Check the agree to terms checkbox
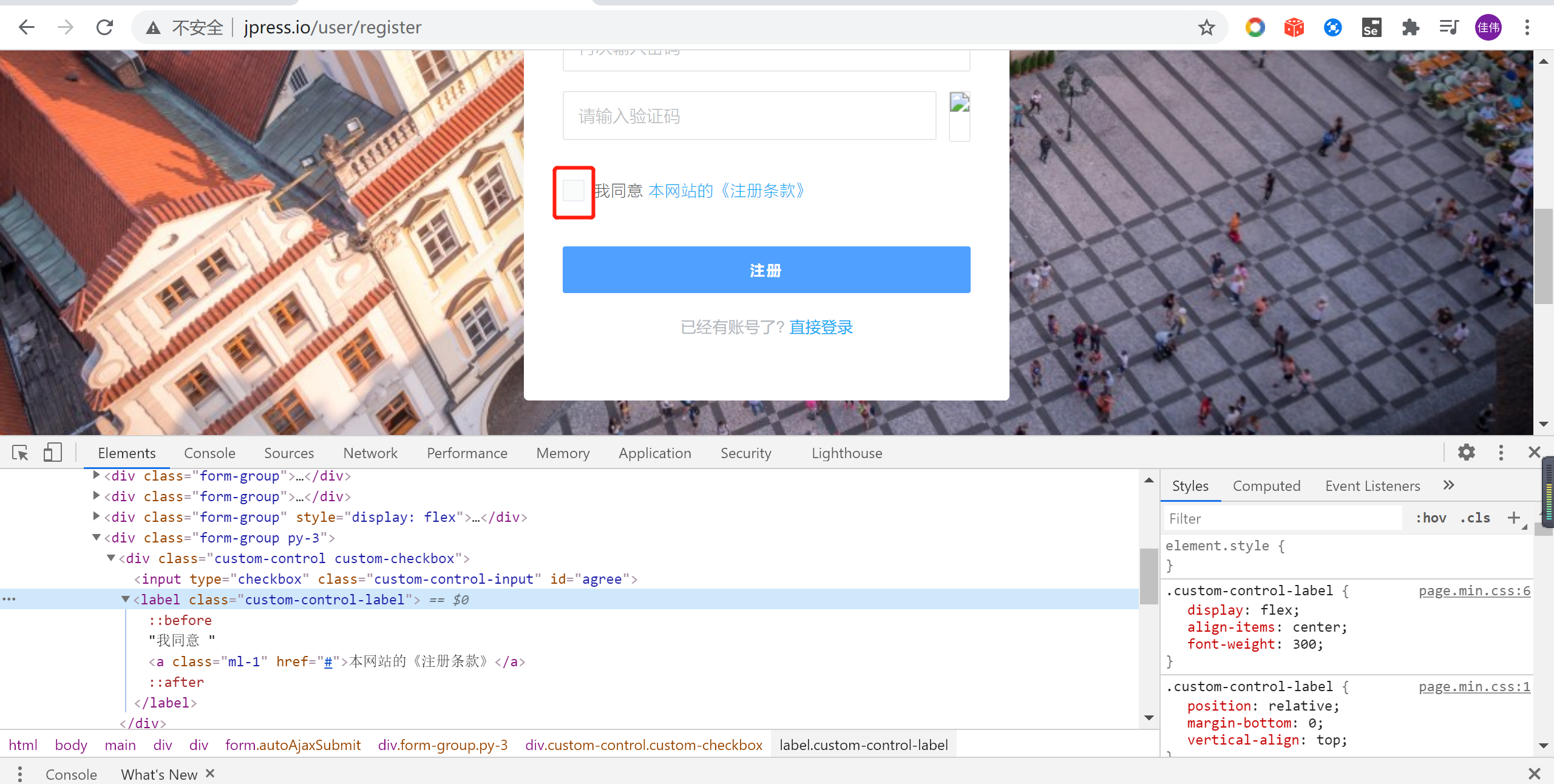The image size is (1554, 784). pos(574,191)
